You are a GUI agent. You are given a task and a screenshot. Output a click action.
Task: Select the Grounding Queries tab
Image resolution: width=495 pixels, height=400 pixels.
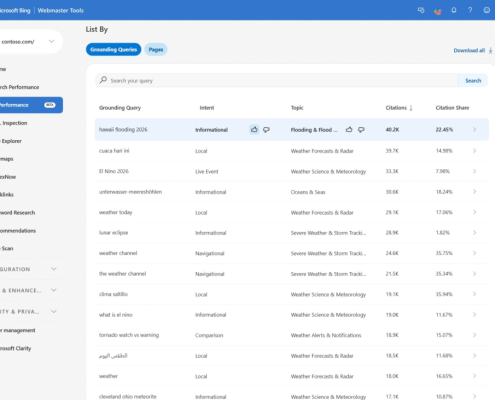click(113, 50)
